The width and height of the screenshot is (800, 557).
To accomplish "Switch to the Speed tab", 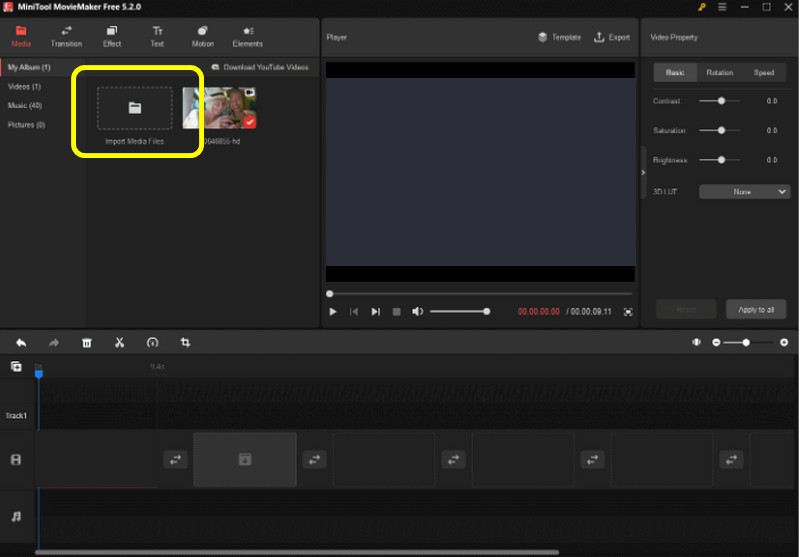I will (764, 73).
